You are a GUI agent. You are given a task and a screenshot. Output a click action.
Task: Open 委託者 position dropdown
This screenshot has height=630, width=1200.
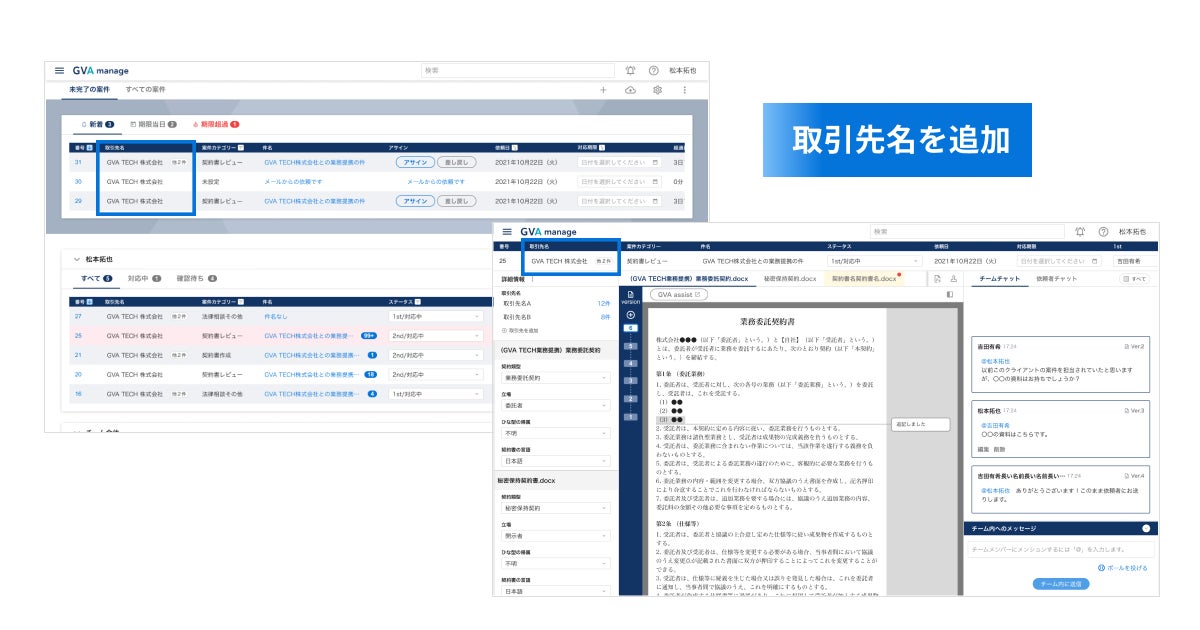[555, 406]
